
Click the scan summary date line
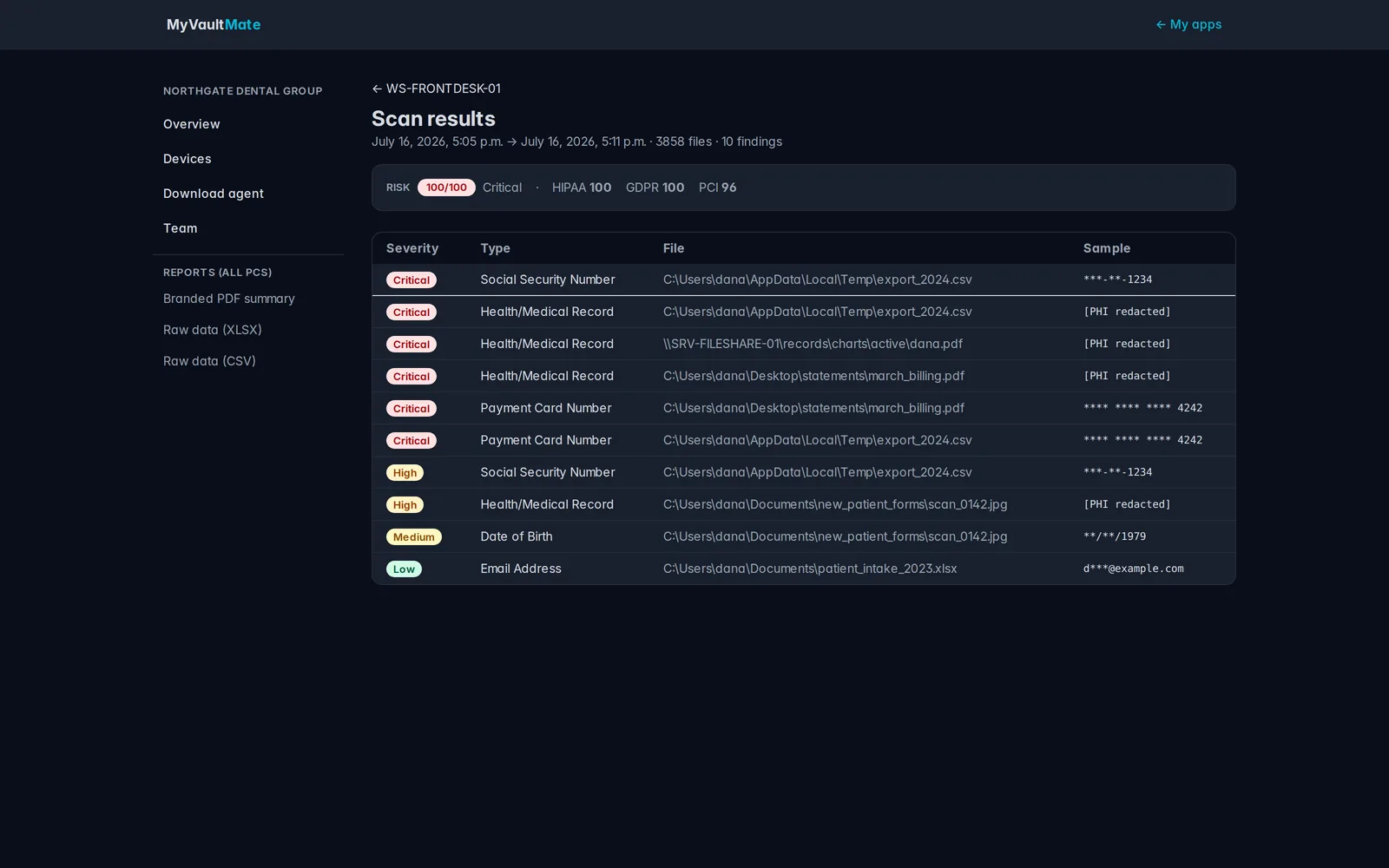click(x=576, y=141)
